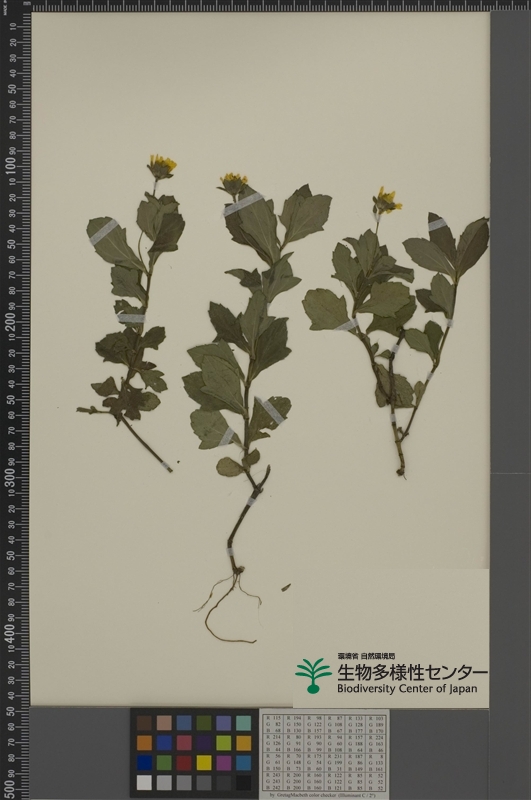Viewport: 531px width, 800px height.
Task: Click table cell "R 98 G 122 B 157"
Action: pyautogui.click(x=314, y=724)
